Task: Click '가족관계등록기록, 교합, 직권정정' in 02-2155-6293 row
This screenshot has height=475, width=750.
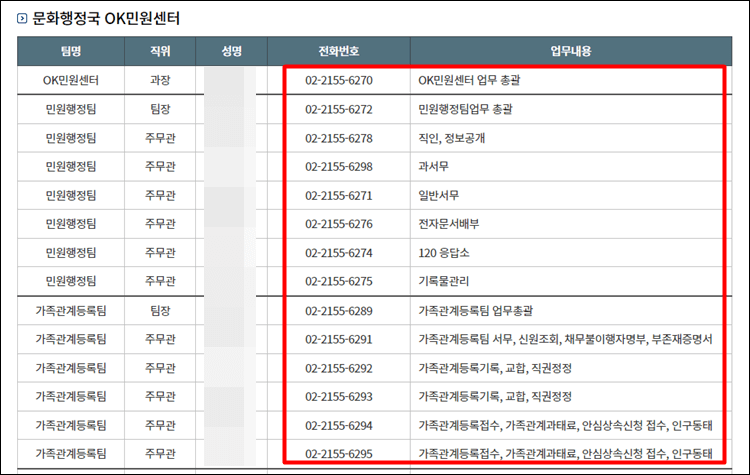Action: [495, 397]
